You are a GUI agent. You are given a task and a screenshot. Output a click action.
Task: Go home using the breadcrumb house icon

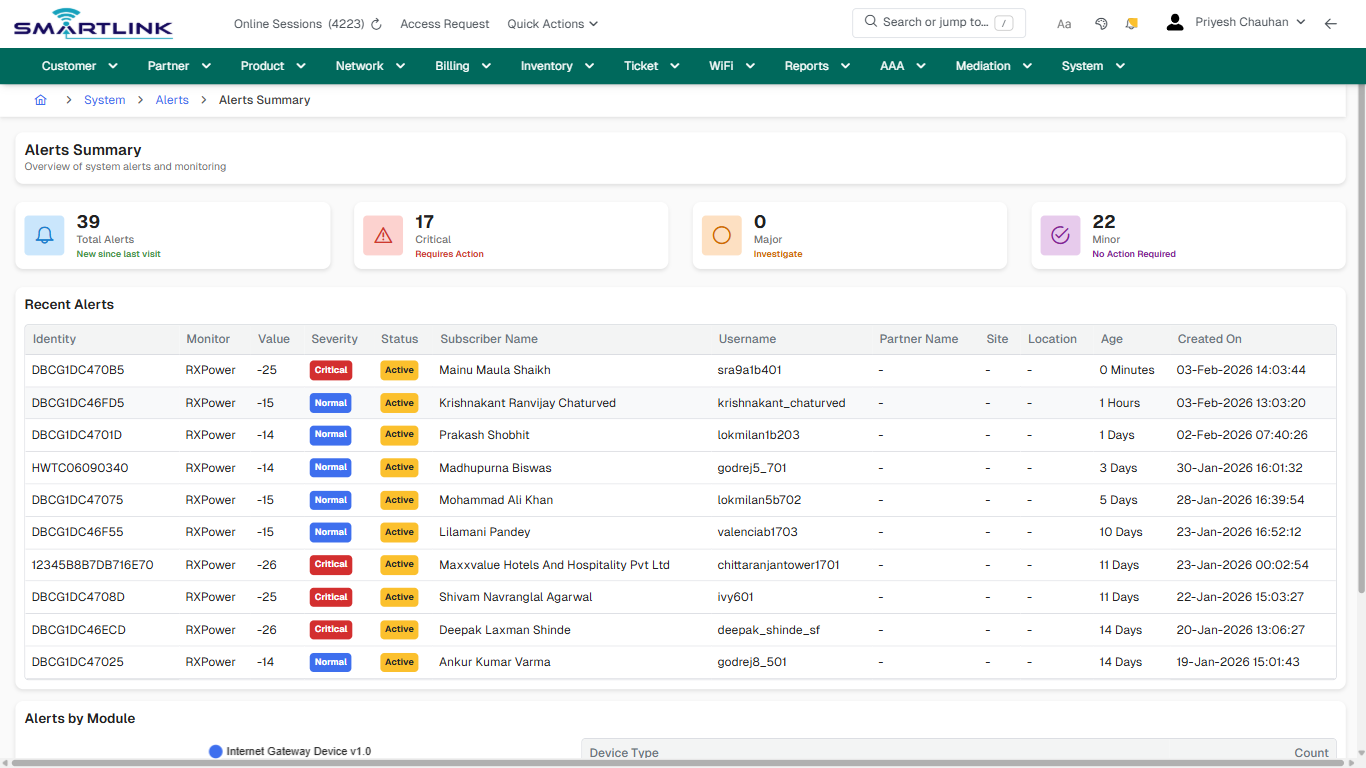click(x=40, y=100)
